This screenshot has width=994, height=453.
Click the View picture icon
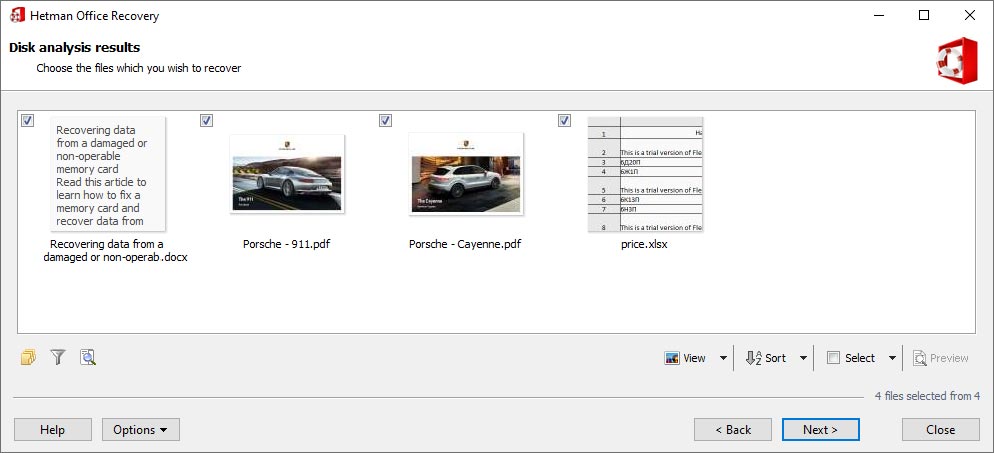coord(672,358)
